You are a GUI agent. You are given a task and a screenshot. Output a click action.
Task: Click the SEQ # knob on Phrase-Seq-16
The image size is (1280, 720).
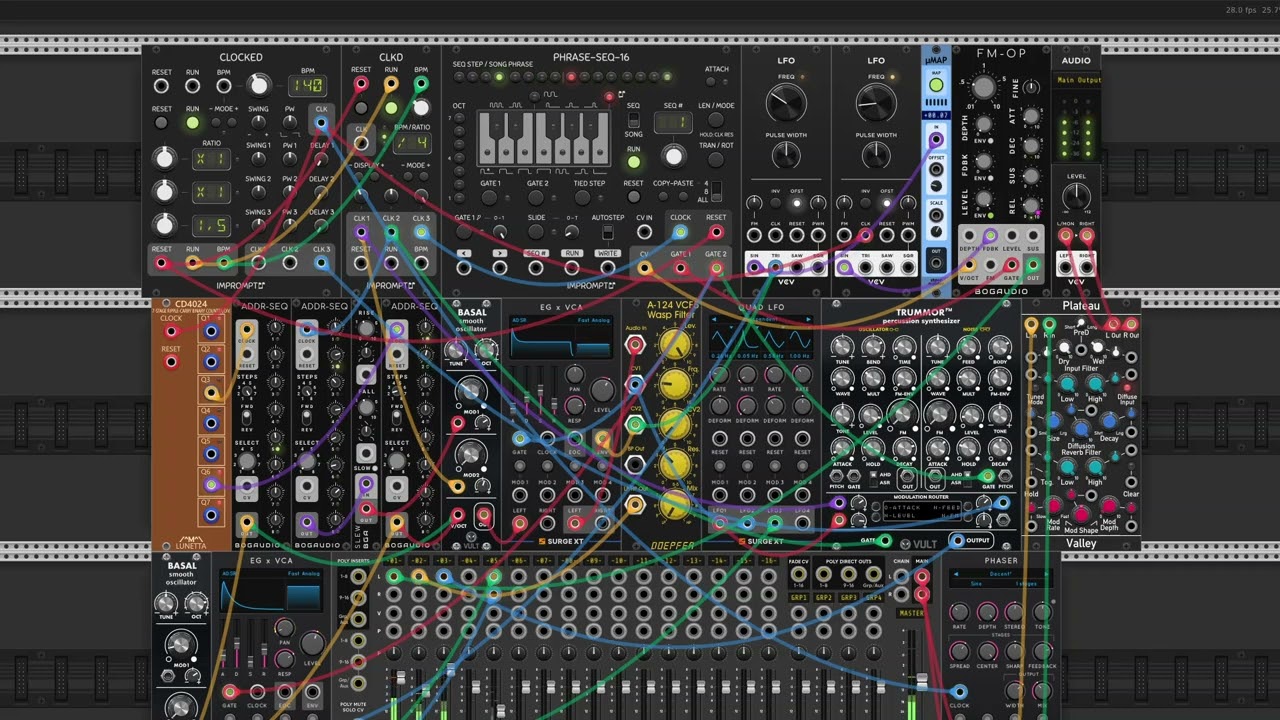tap(674, 156)
